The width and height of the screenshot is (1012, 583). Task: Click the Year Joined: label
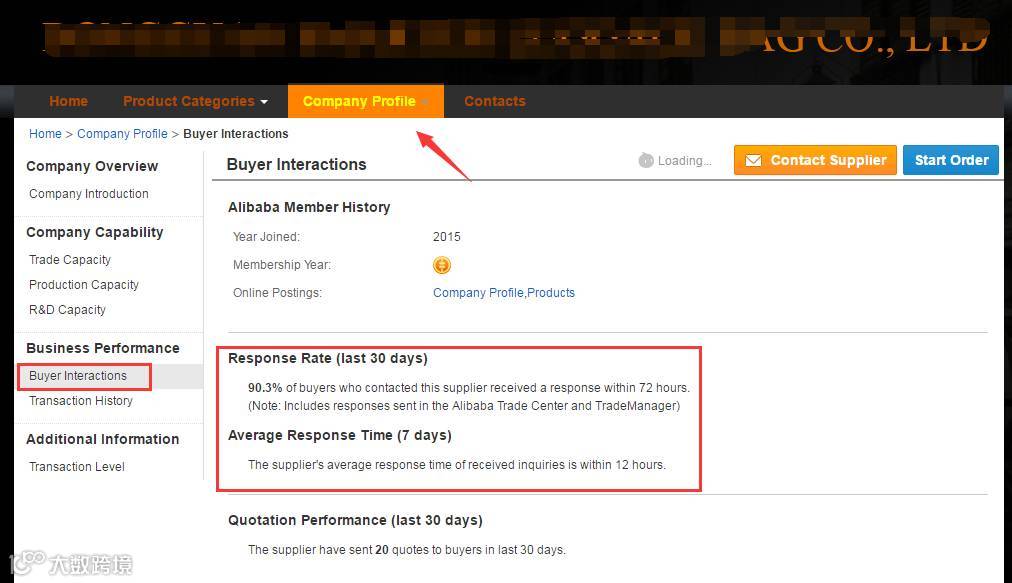[x=266, y=237]
